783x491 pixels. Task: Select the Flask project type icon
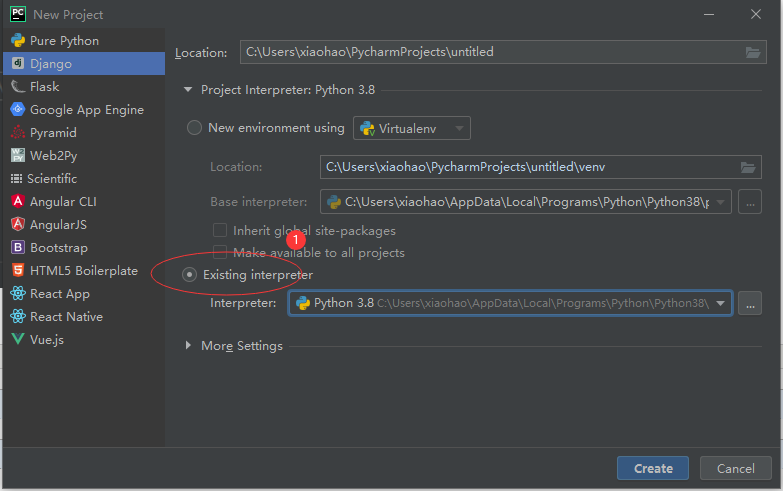pyautogui.click(x=18, y=87)
